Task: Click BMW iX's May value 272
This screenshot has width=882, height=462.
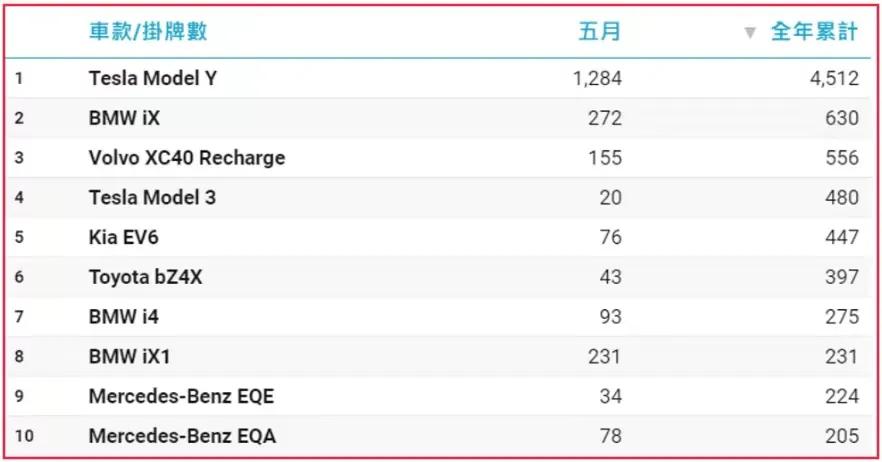Action: (x=605, y=118)
